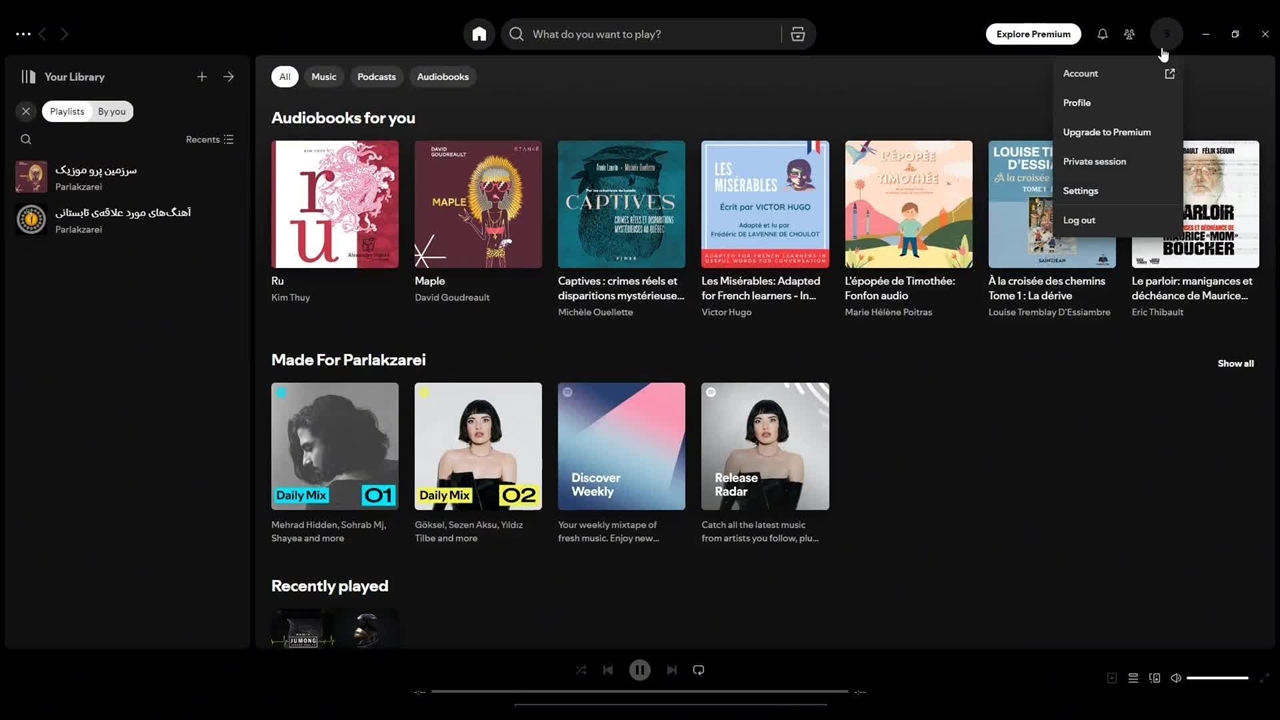The width and height of the screenshot is (1280, 720).
Task: Open Browse icon in search bar
Action: 797,34
